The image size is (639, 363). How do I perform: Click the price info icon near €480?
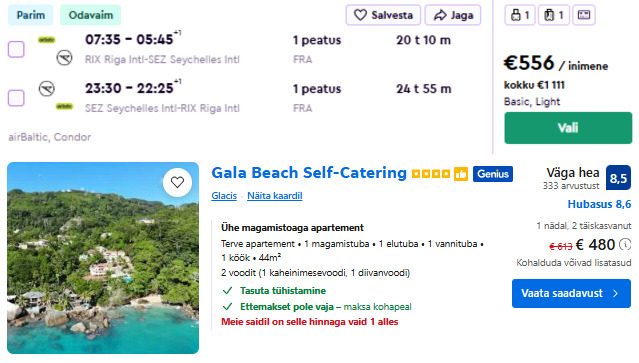pos(625,244)
